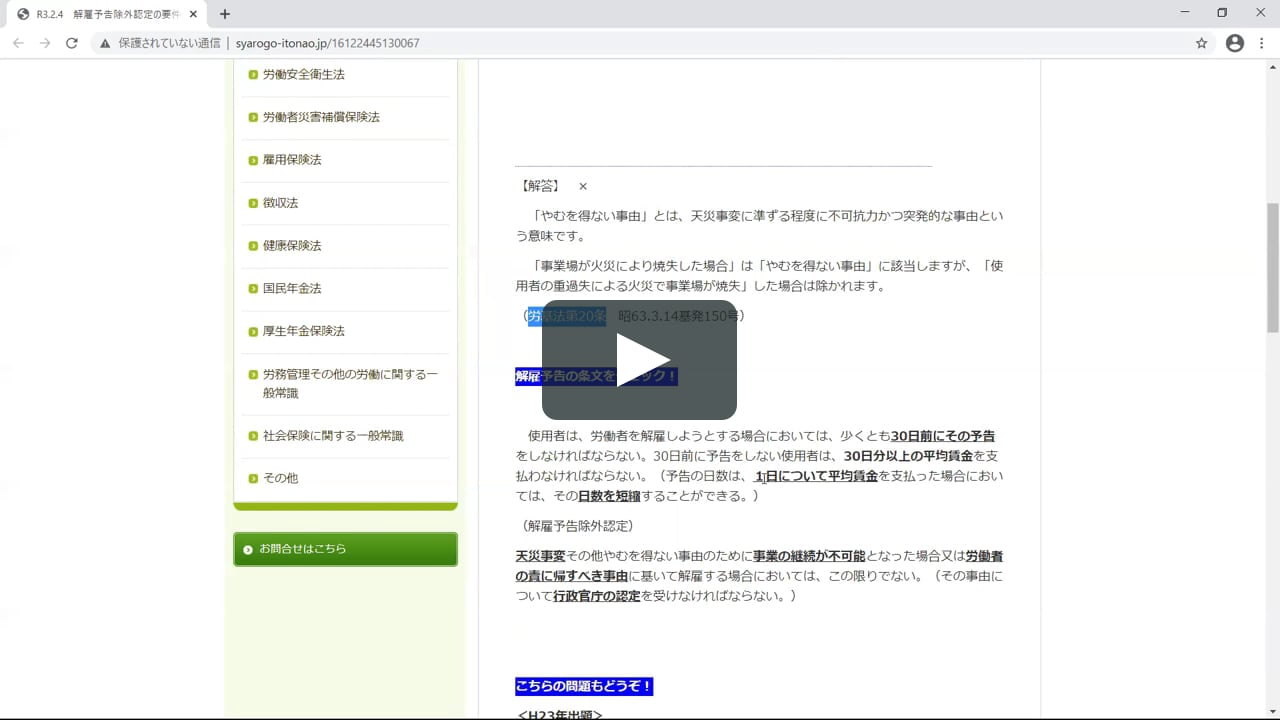This screenshot has height=720, width=1280.
Task: Play the video with the center play button
Action: pos(640,360)
